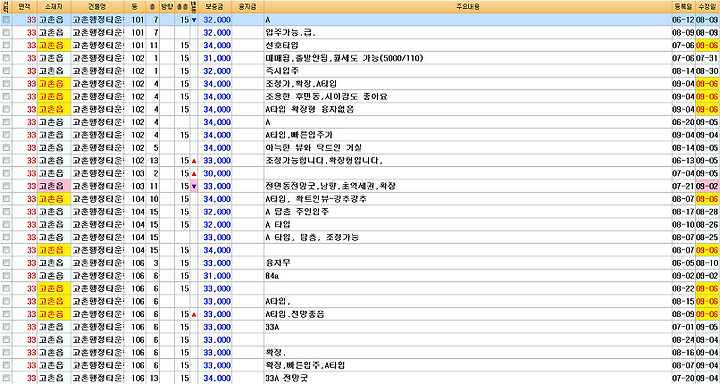Click the 건물명 column header
720x384 pixels.
[97, 7]
